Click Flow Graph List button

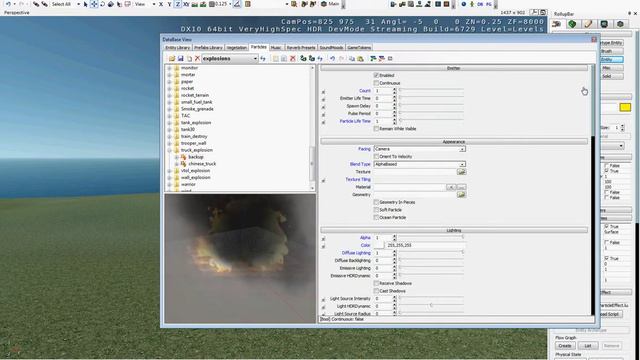point(588,346)
